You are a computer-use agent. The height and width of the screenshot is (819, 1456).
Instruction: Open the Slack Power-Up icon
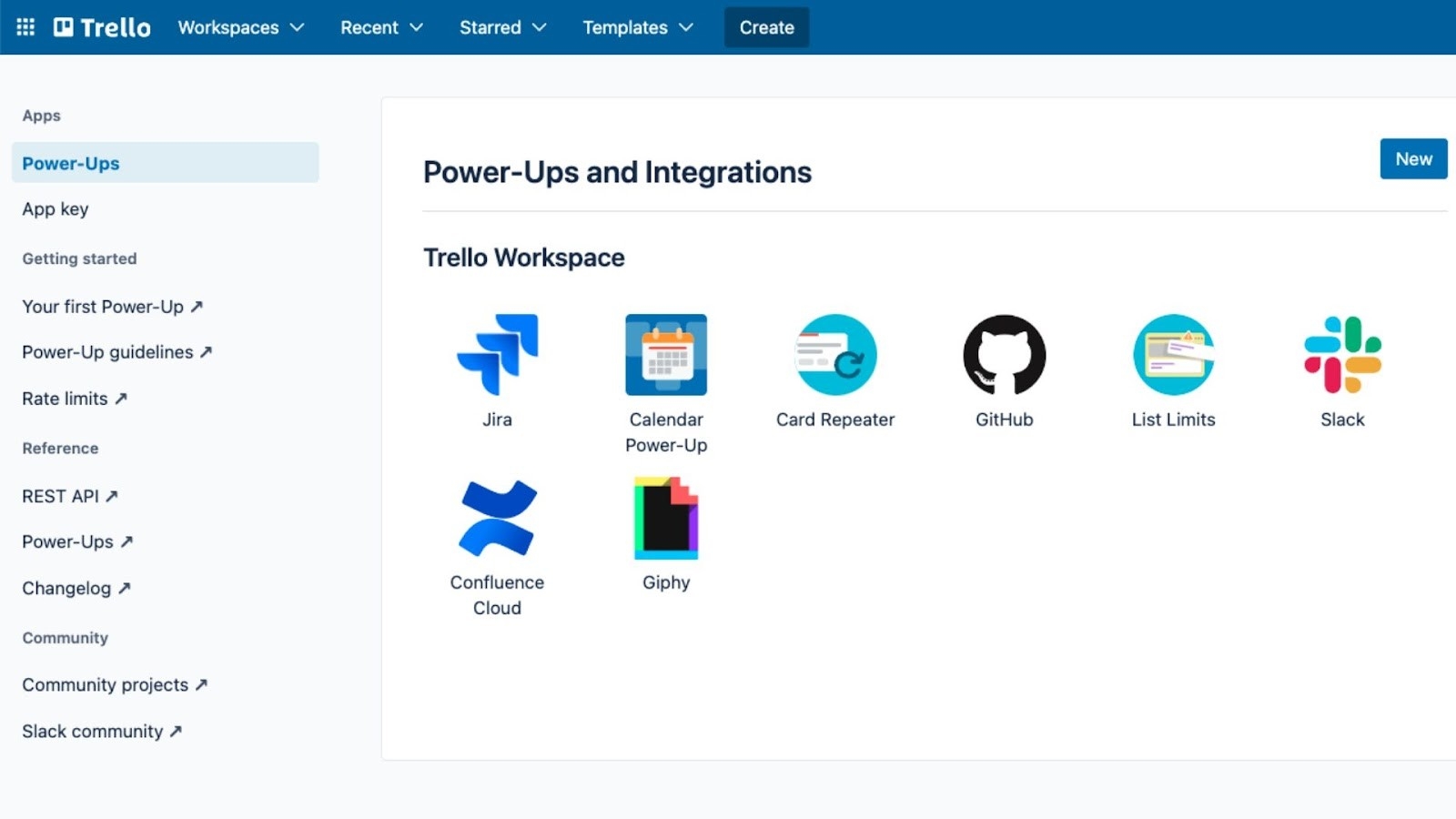pyautogui.click(x=1343, y=355)
